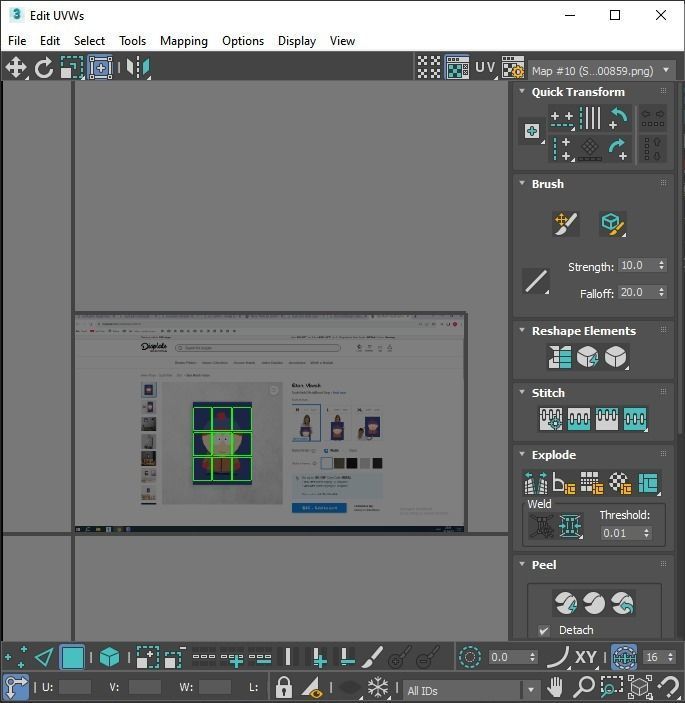
Task: Click the Set Pivot button
Action: pos(532,131)
